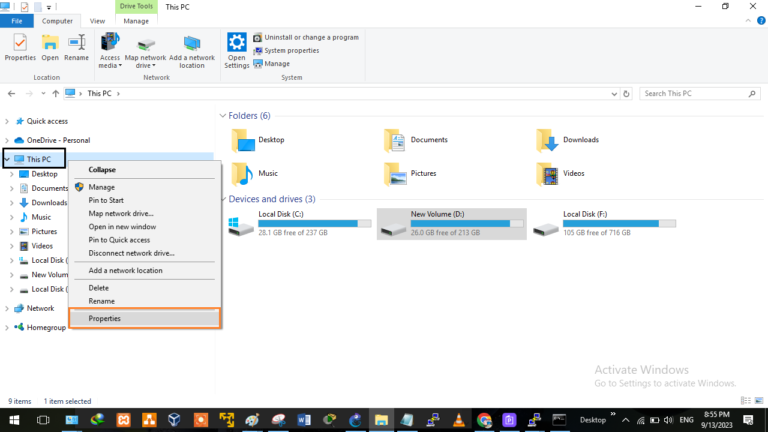Viewport: 768px width, 432px height.
Task: Choose Pin to Quick access menu entry
Action: [119, 240]
